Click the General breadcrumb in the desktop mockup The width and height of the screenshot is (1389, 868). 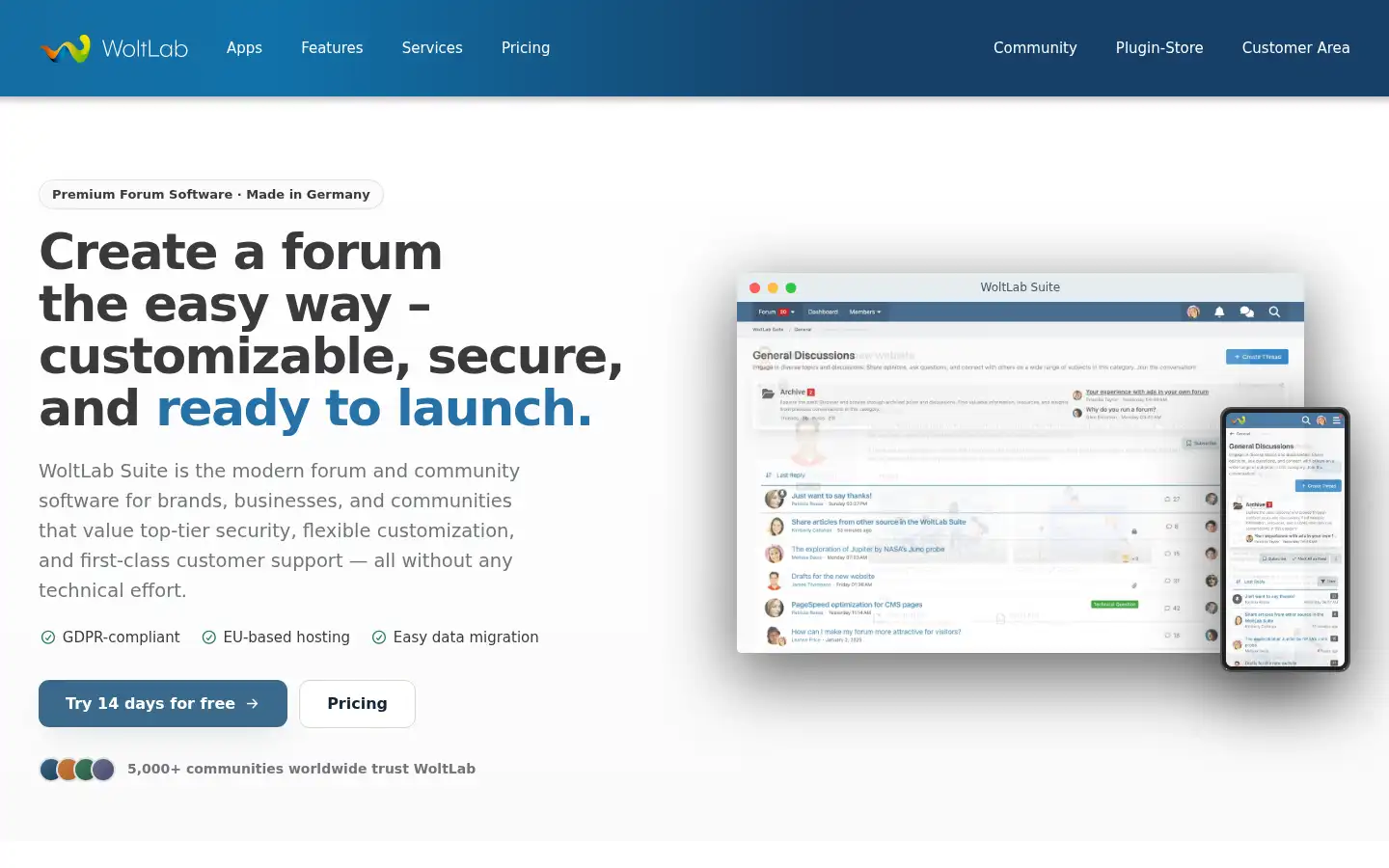tap(803, 329)
